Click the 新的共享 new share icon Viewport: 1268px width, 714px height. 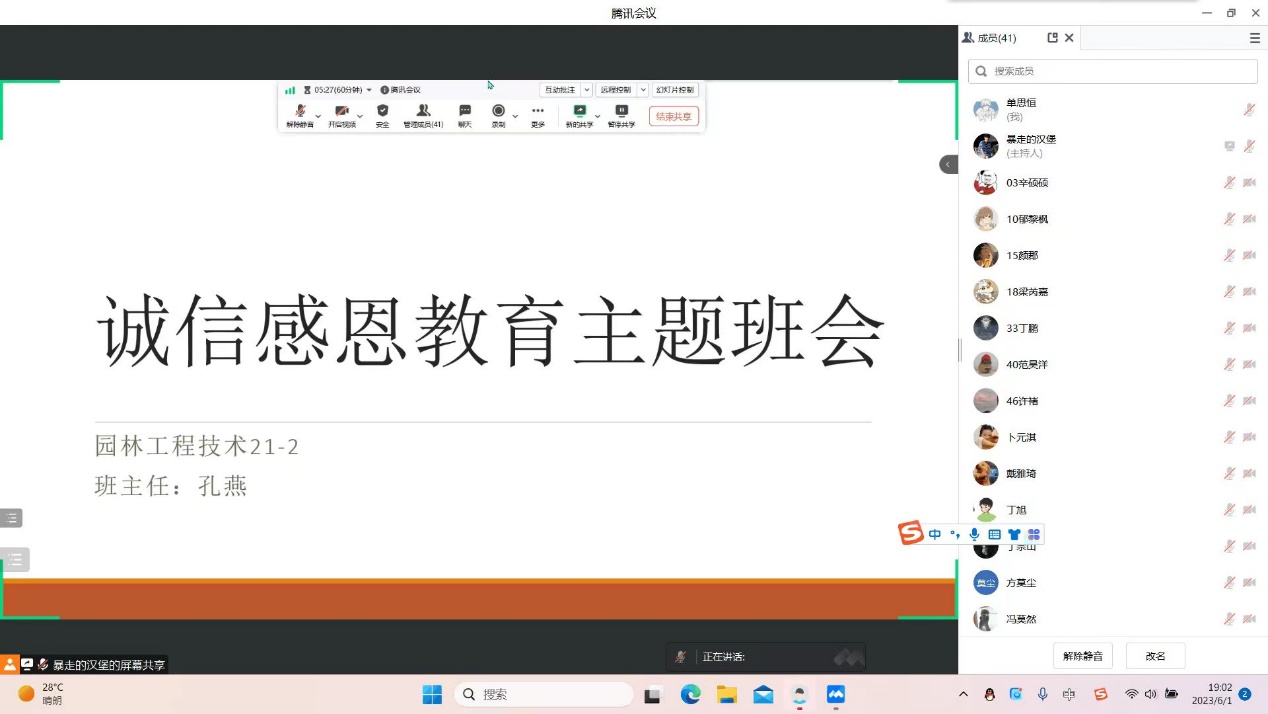(579, 112)
